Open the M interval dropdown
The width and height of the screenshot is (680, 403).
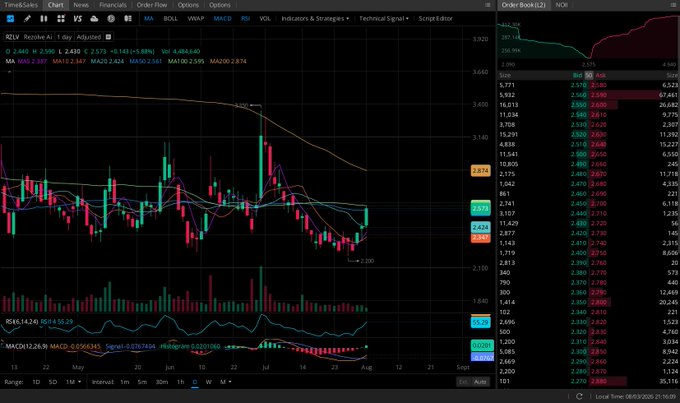pos(226,382)
